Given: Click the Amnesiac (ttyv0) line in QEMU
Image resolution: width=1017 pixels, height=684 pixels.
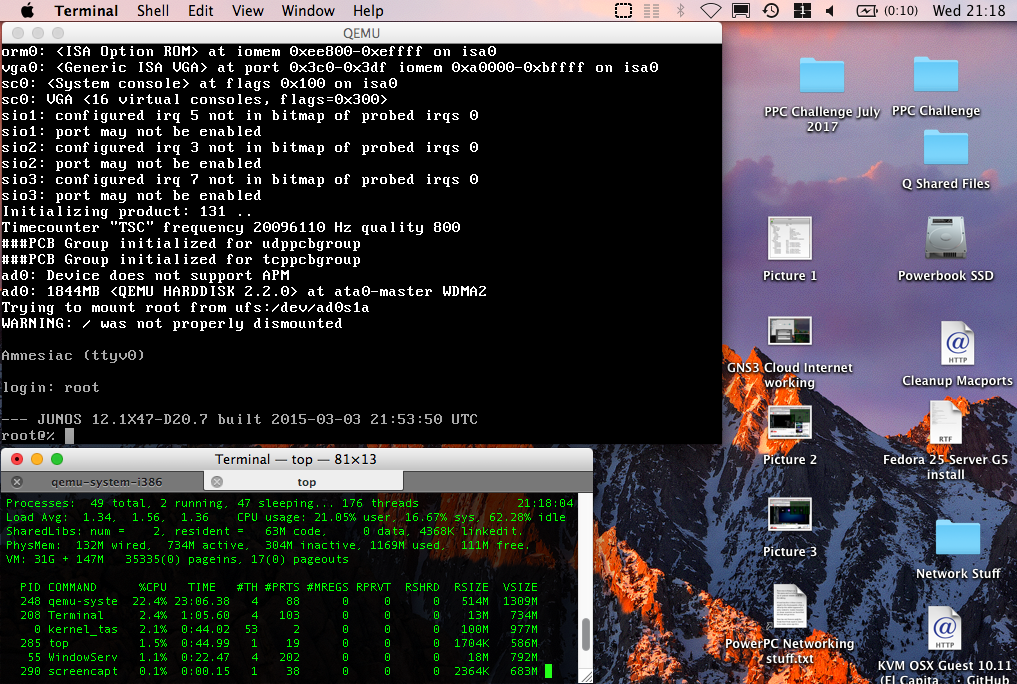Looking at the screenshot, I should tap(73, 355).
